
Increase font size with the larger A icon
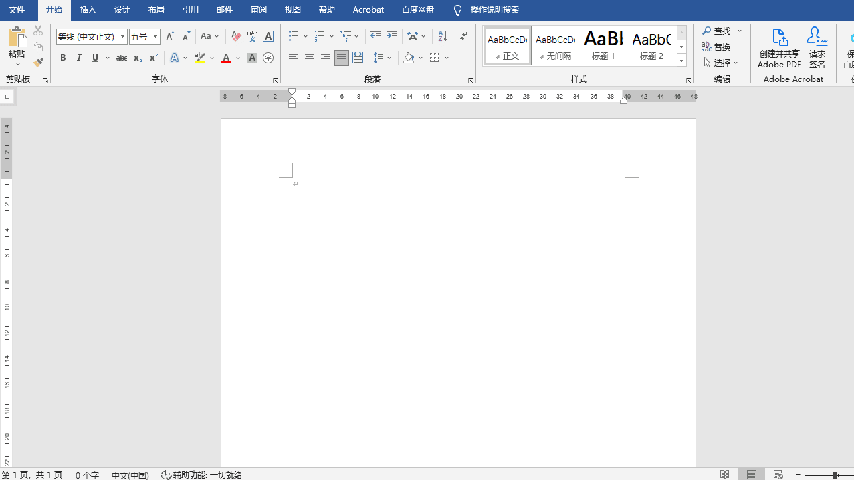170,36
